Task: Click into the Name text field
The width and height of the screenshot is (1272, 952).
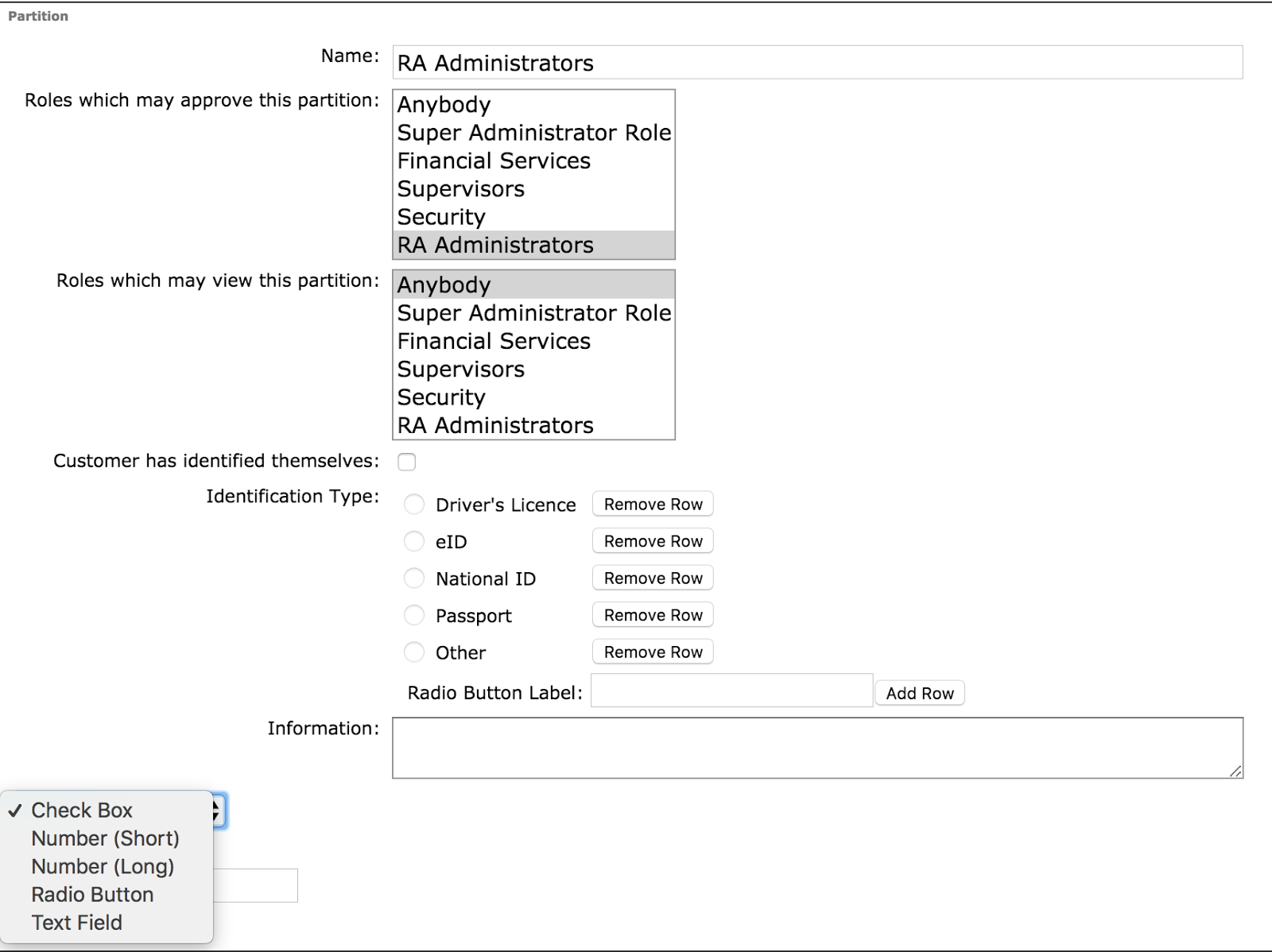Action: tap(817, 63)
